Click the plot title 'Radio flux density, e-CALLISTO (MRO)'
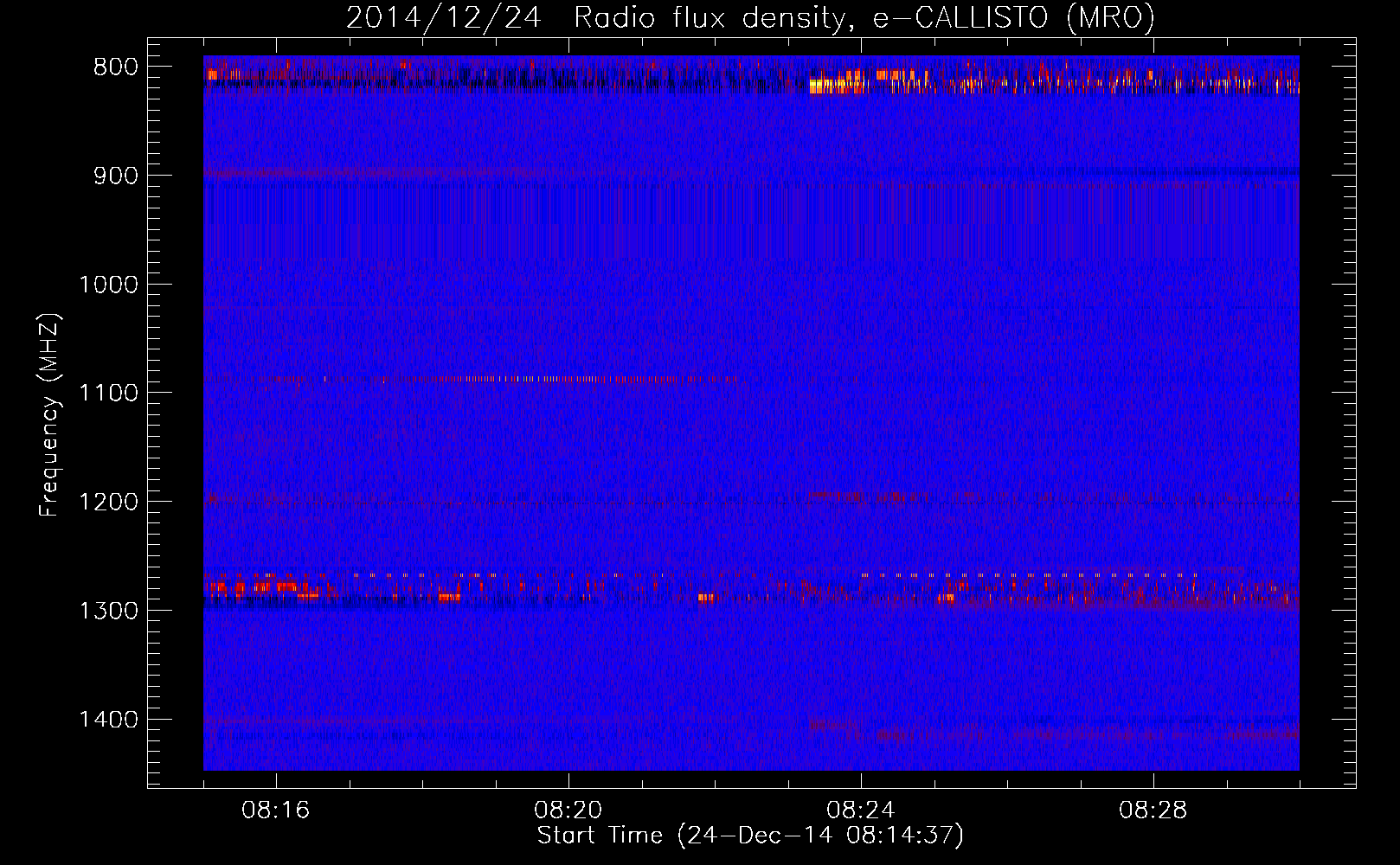Viewport: 1400px width, 865px height. 864,18
